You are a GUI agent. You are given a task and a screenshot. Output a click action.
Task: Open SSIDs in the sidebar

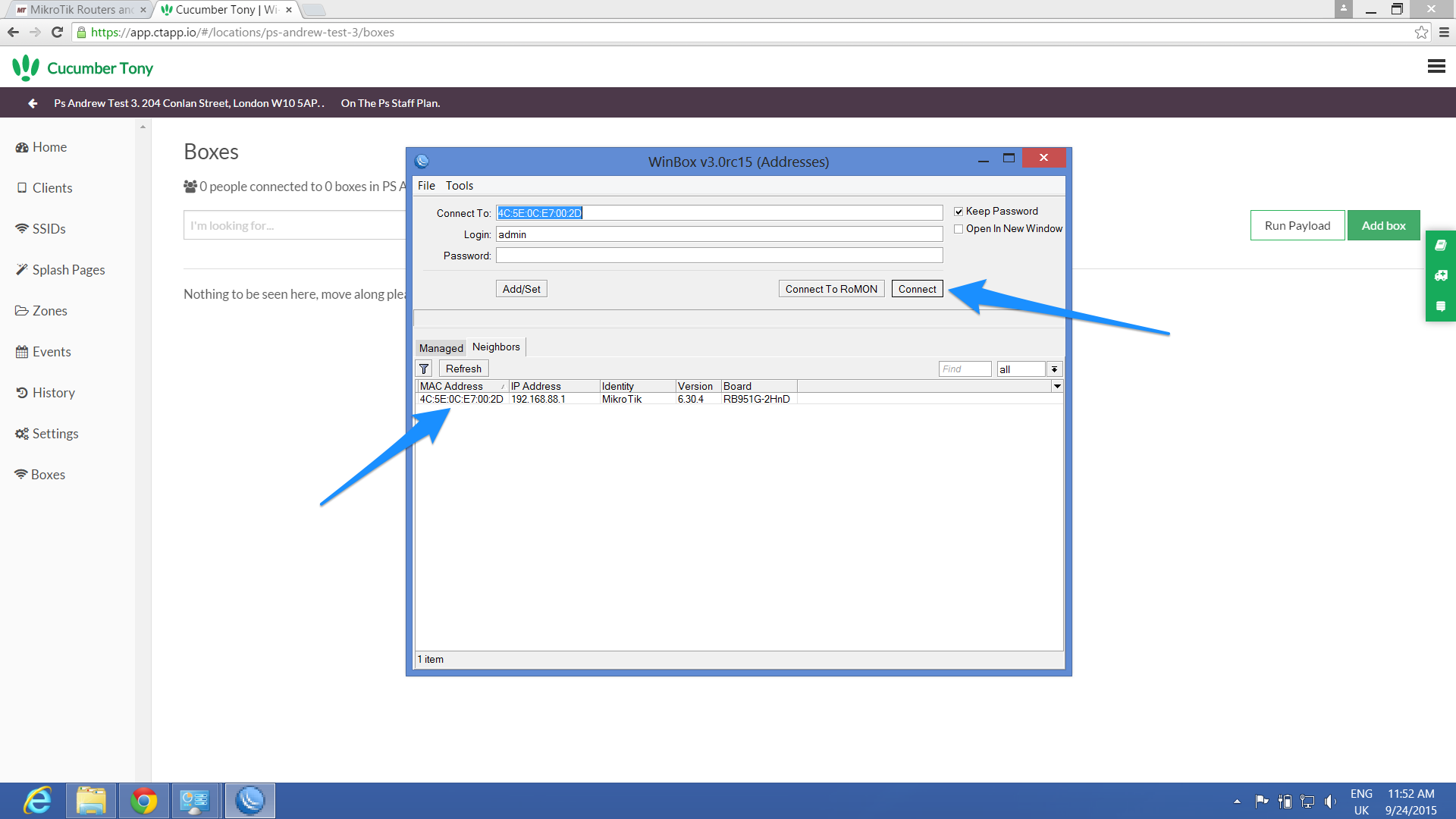click(41, 229)
